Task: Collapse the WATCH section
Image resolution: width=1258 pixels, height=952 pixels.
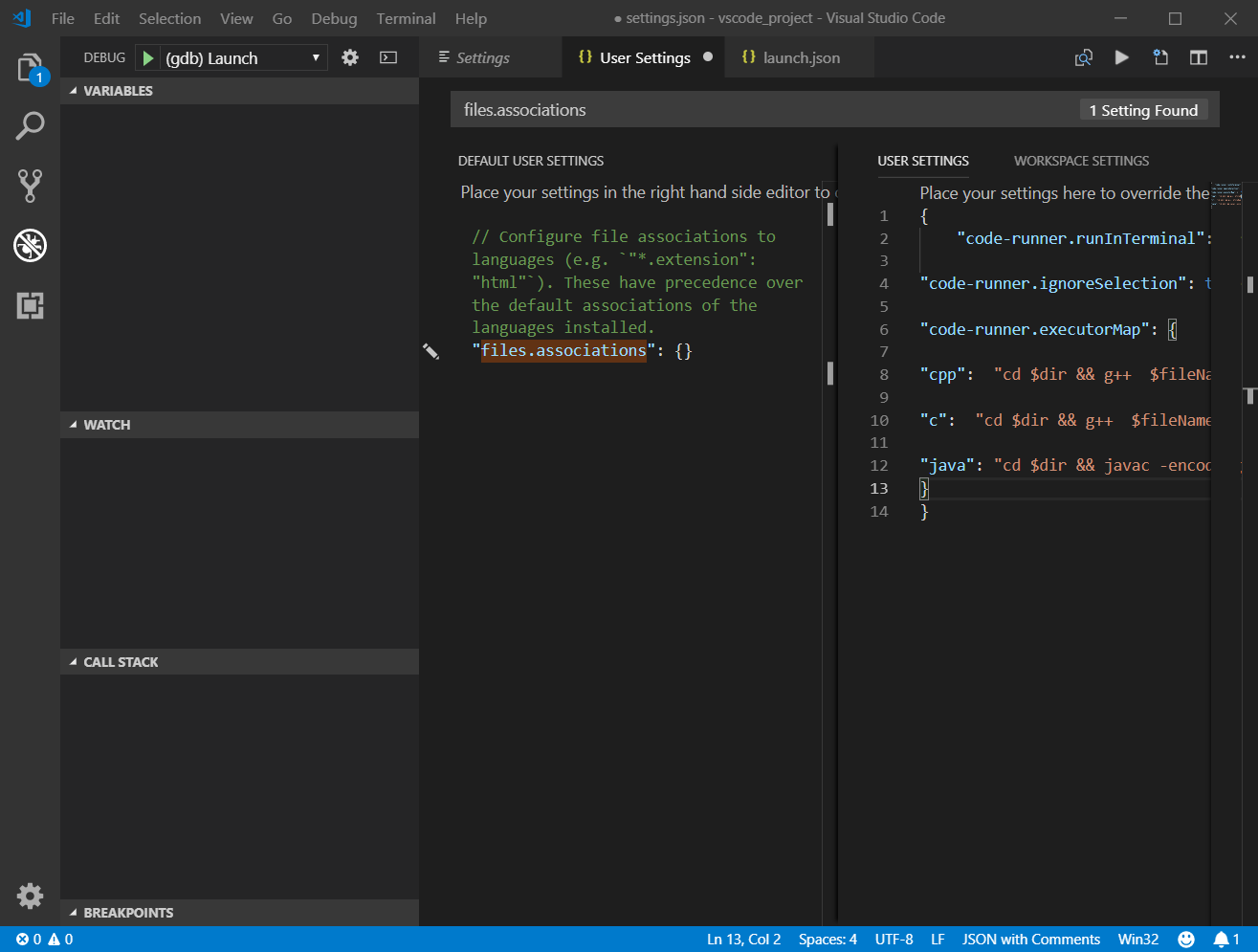Action: 239,425
